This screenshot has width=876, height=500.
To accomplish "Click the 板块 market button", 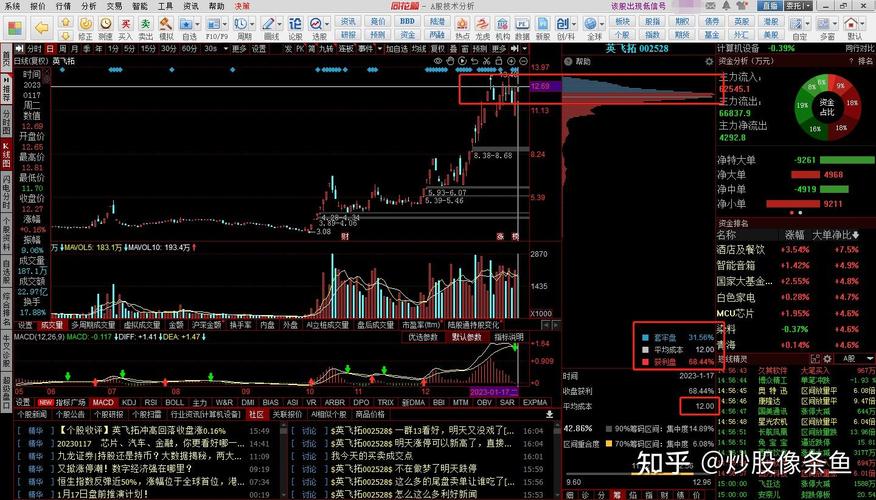I will coord(622,21).
